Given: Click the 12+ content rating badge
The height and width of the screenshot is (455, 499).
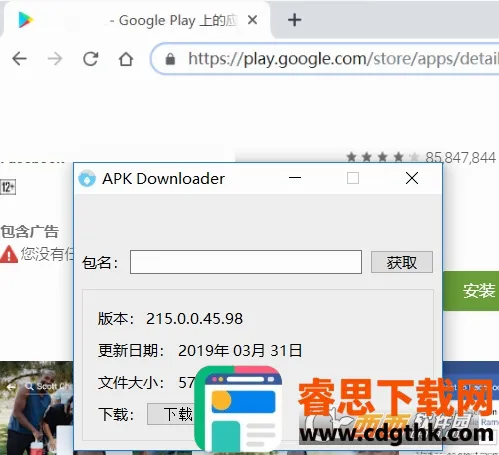Looking at the screenshot, I should pyautogui.click(x=8, y=187).
